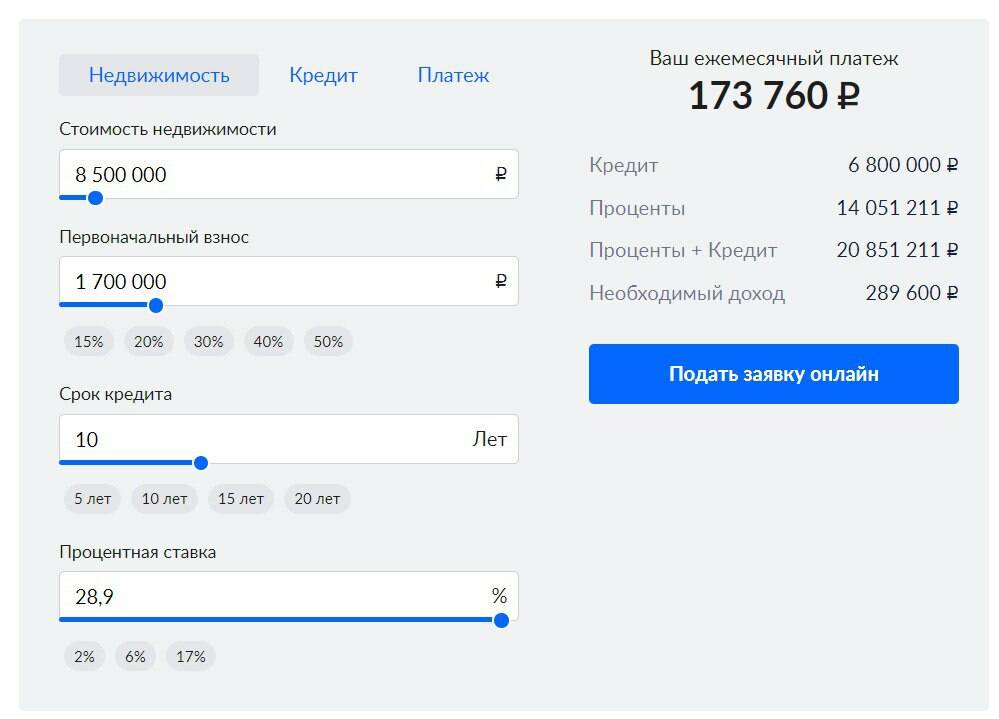The height and width of the screenshot is (719, 999).
Task: Switch to the Недвижимость tab
Action: pos(159,75)
